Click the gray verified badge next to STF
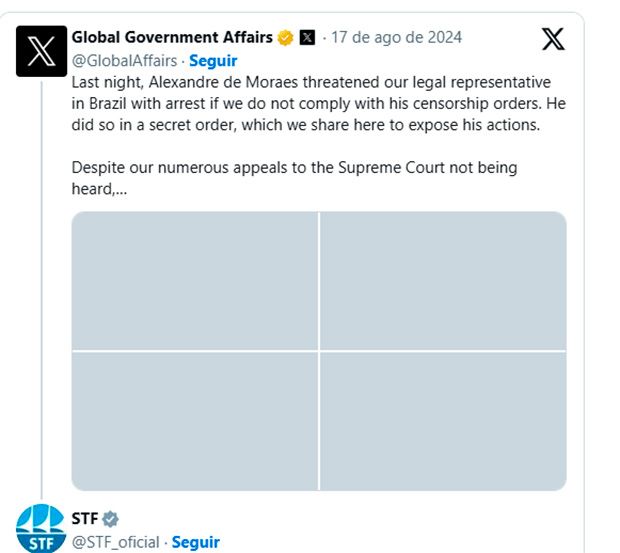Image resolution: width=620 pixels, height=553 pixels. [111, 518]
